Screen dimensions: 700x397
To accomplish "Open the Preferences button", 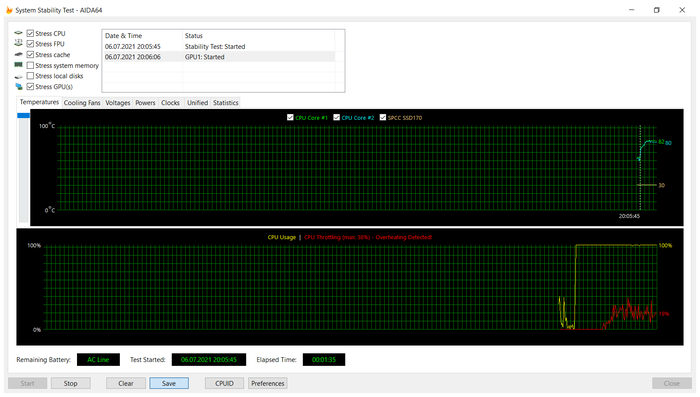I will pos(268,383).
